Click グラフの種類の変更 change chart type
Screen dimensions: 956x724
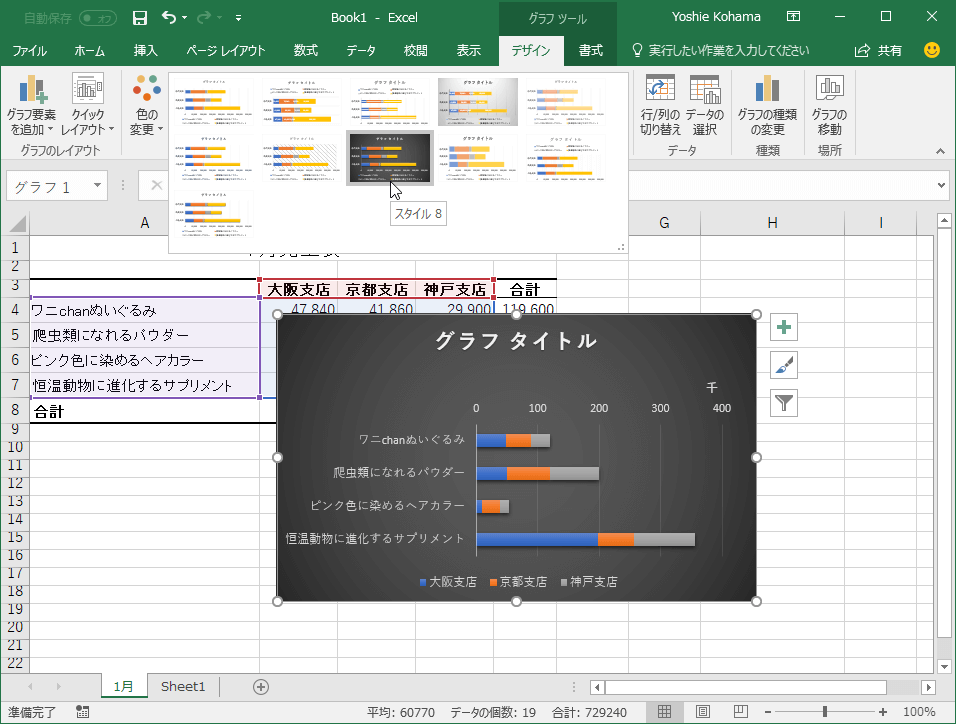click(767, 106)
